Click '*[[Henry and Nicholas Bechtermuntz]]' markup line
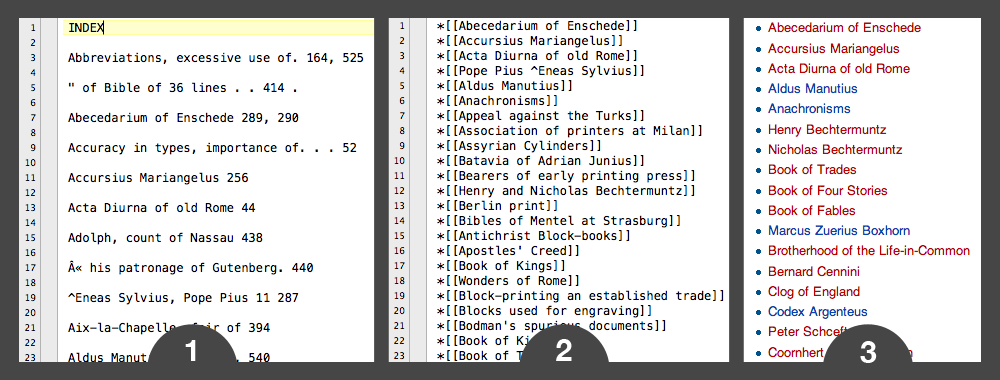This screenshot has width=1000, height=380. click(x=566, y=191)
